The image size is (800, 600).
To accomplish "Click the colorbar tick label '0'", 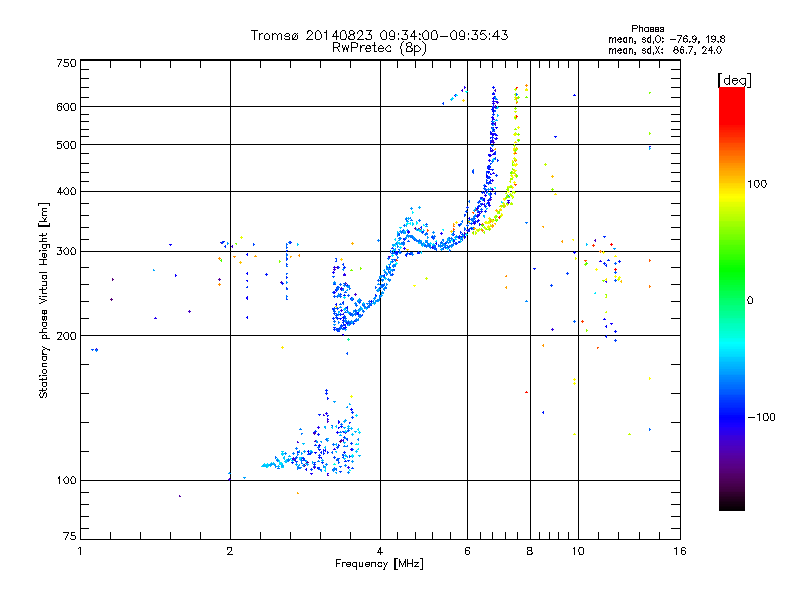I will (750, 300).
